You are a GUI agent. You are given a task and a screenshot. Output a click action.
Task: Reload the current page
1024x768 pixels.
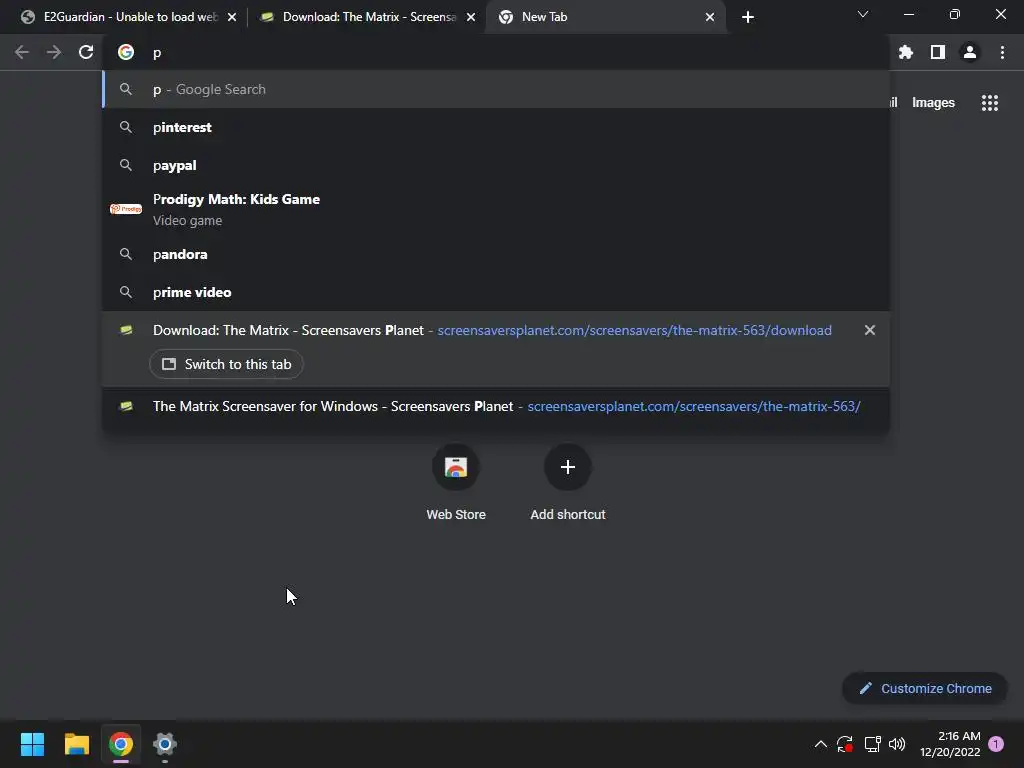point(86,52)
